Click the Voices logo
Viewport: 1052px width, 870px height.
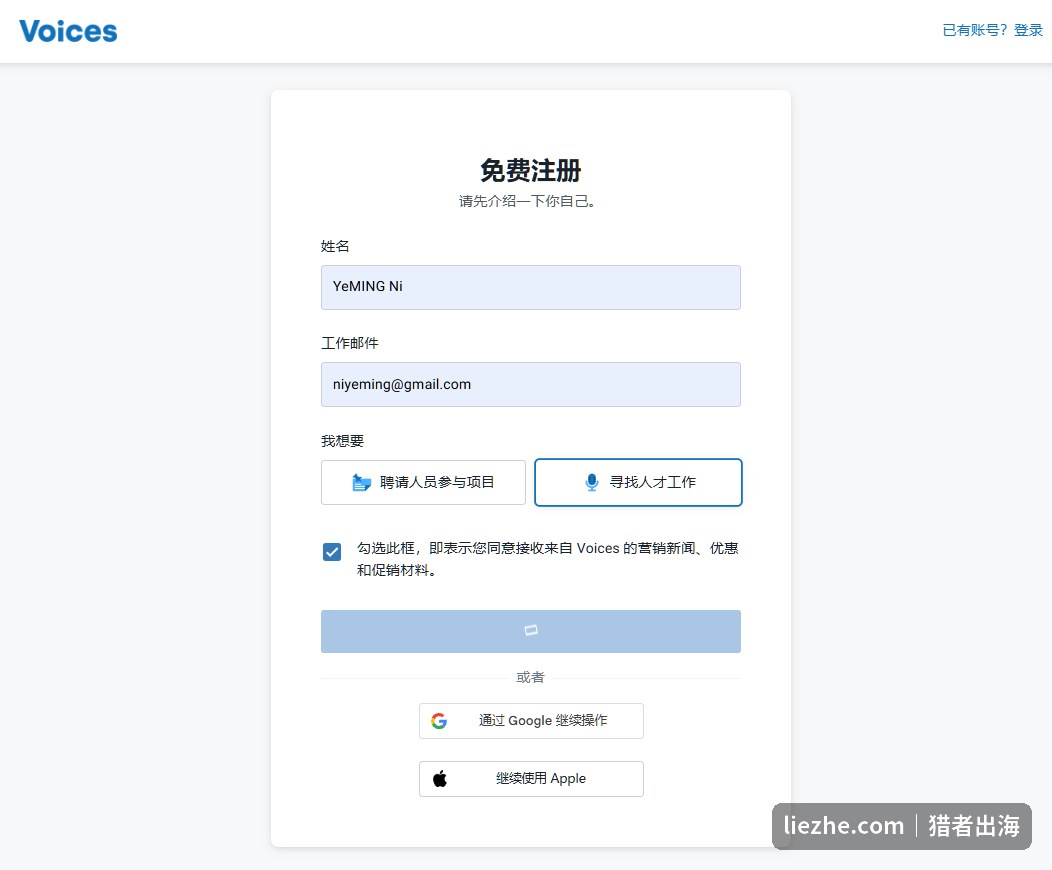(68, 32)
